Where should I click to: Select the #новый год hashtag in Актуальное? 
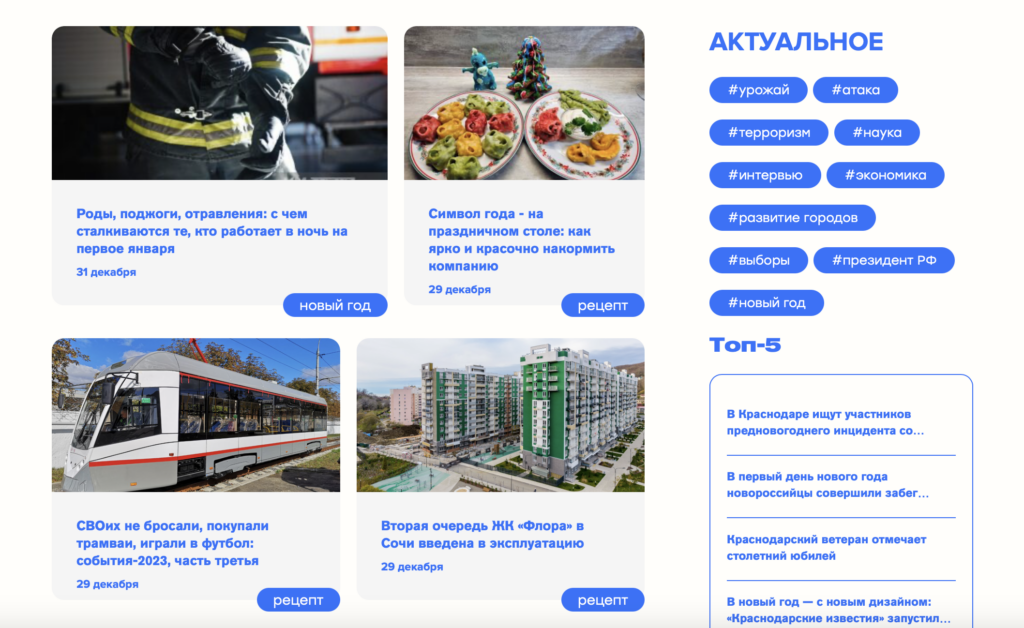pos(767,303)
